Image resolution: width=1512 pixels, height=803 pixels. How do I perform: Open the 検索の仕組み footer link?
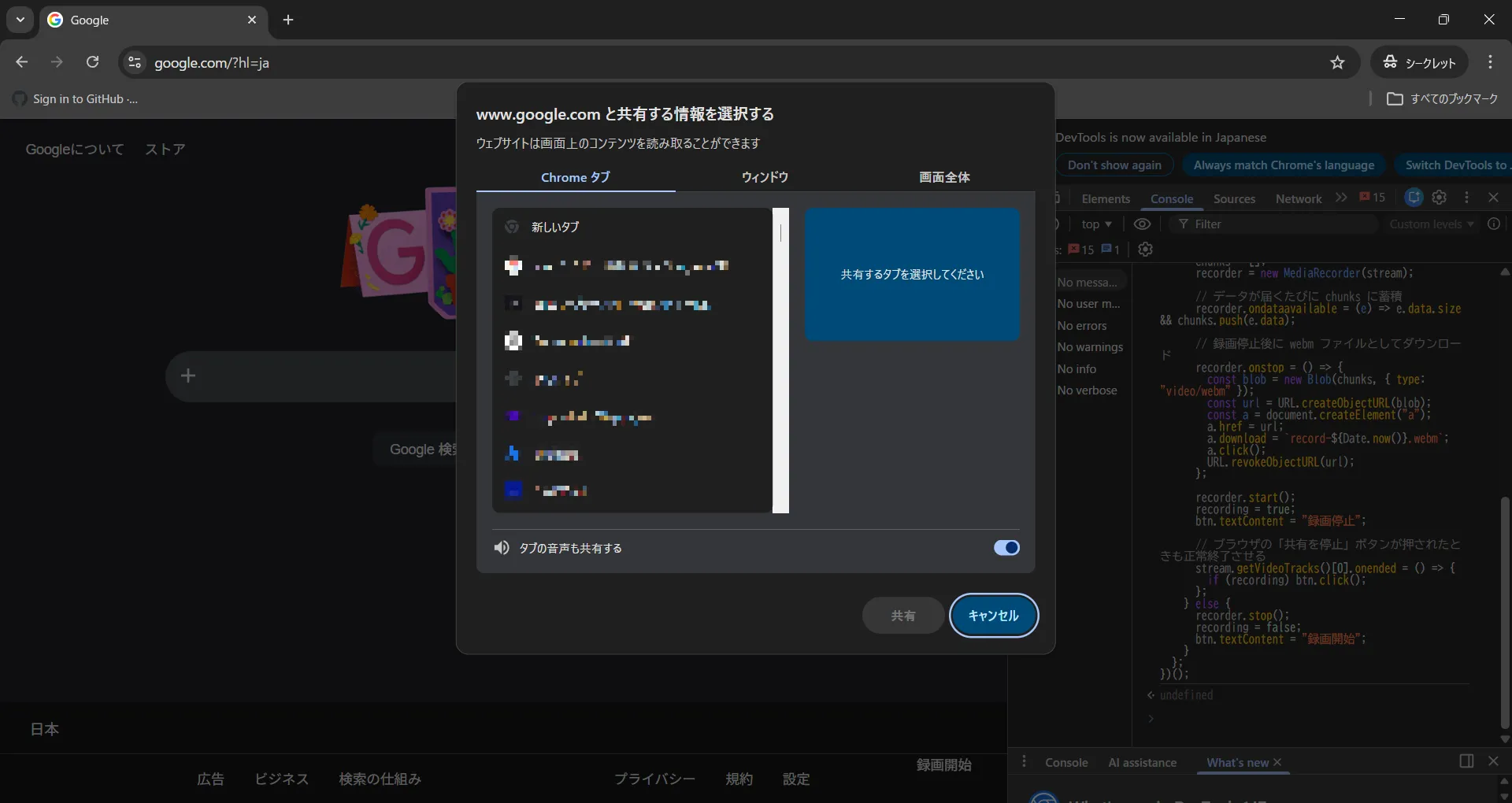click(x=380, y=779)
